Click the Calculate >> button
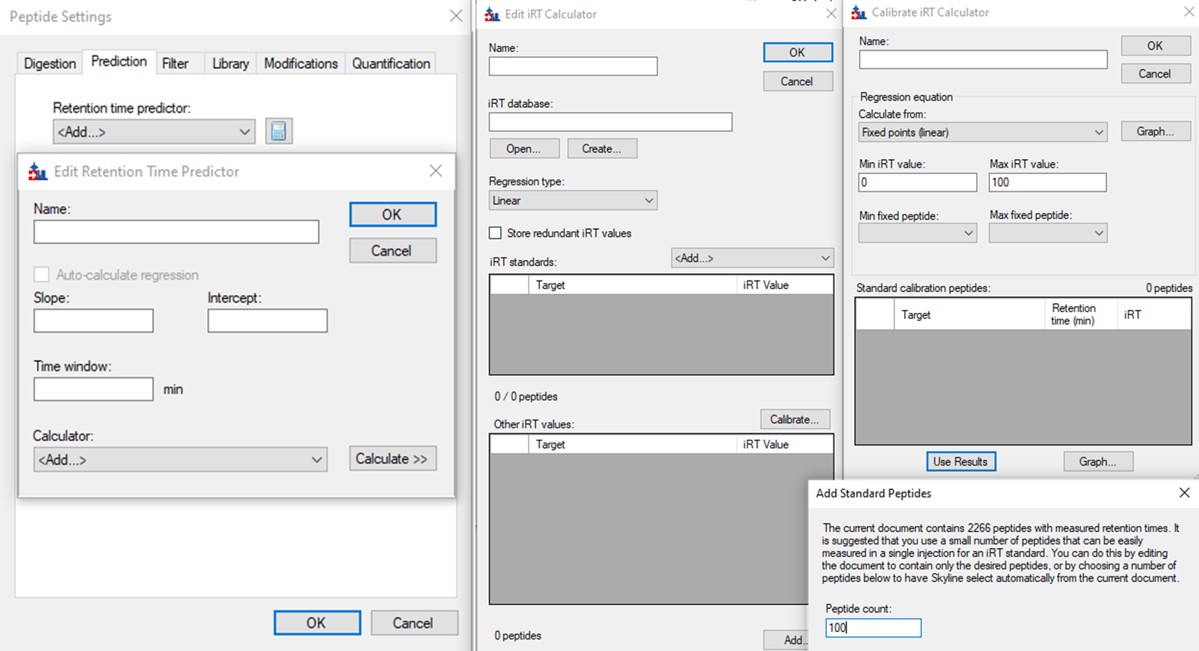The width and height of the screenshot is (1199, 651). 392,458
